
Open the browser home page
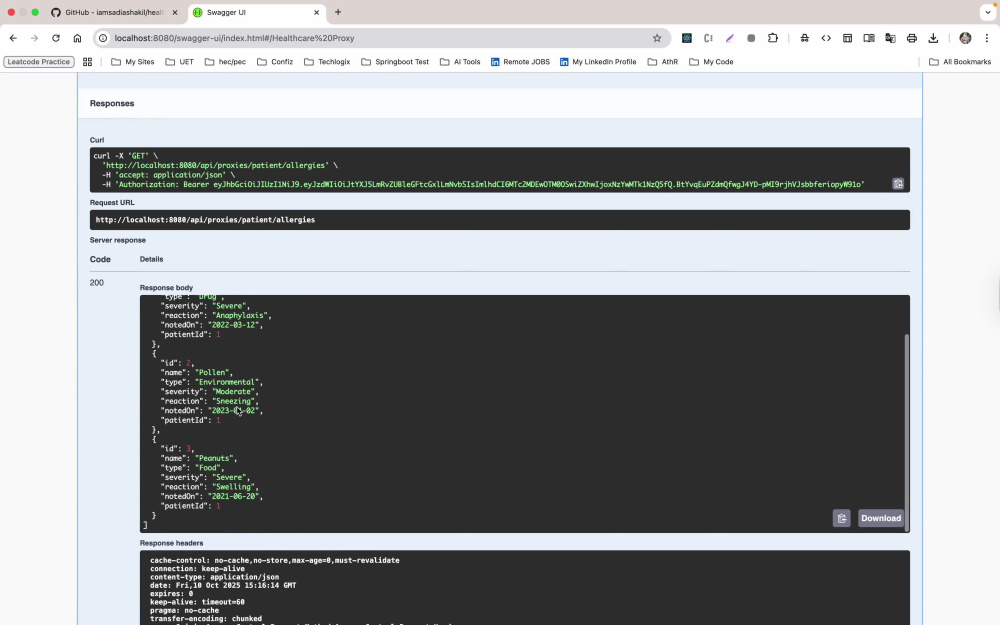click(x=77, y=38)
